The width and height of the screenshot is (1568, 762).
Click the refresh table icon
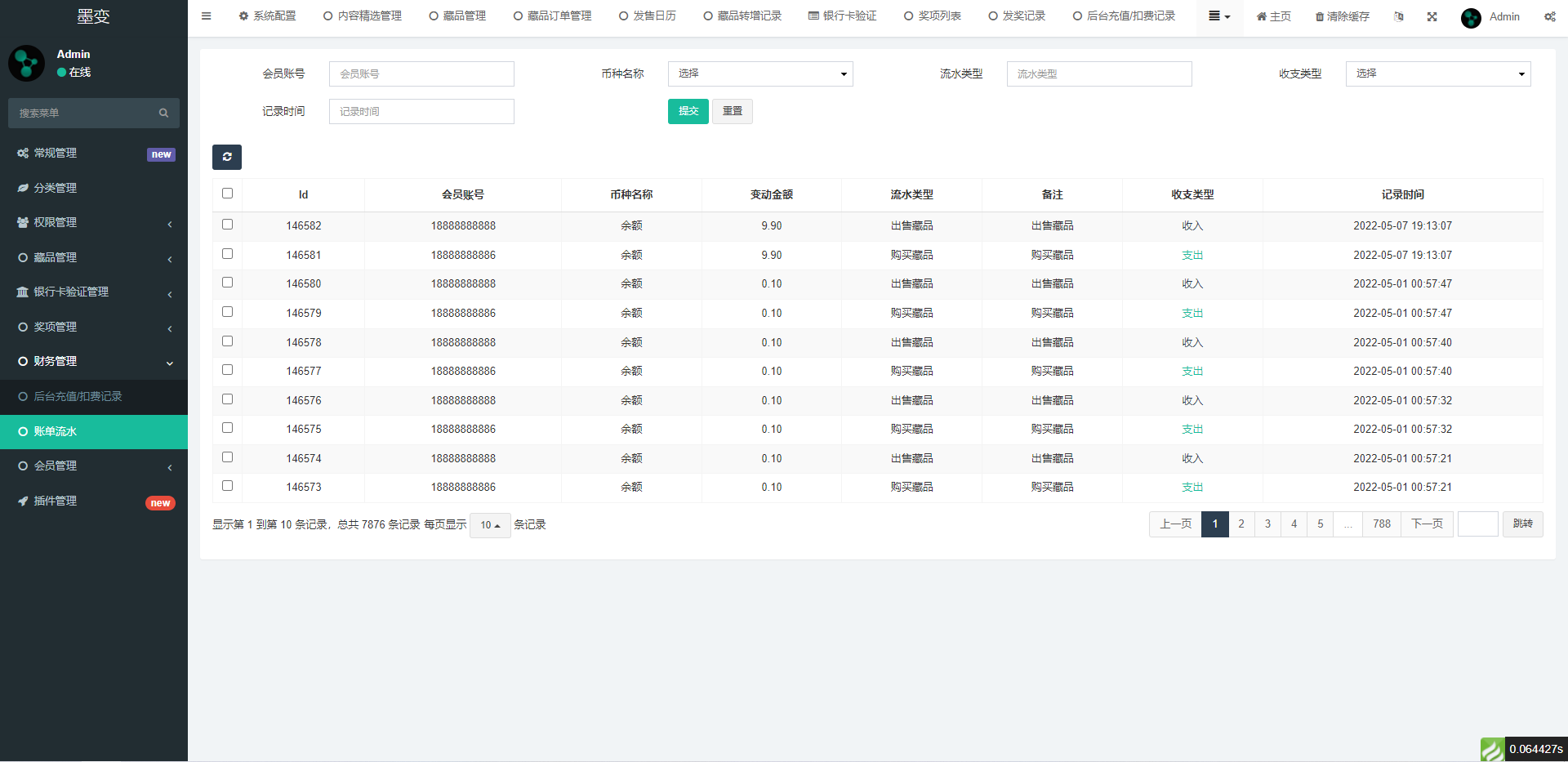pos(227,157)
